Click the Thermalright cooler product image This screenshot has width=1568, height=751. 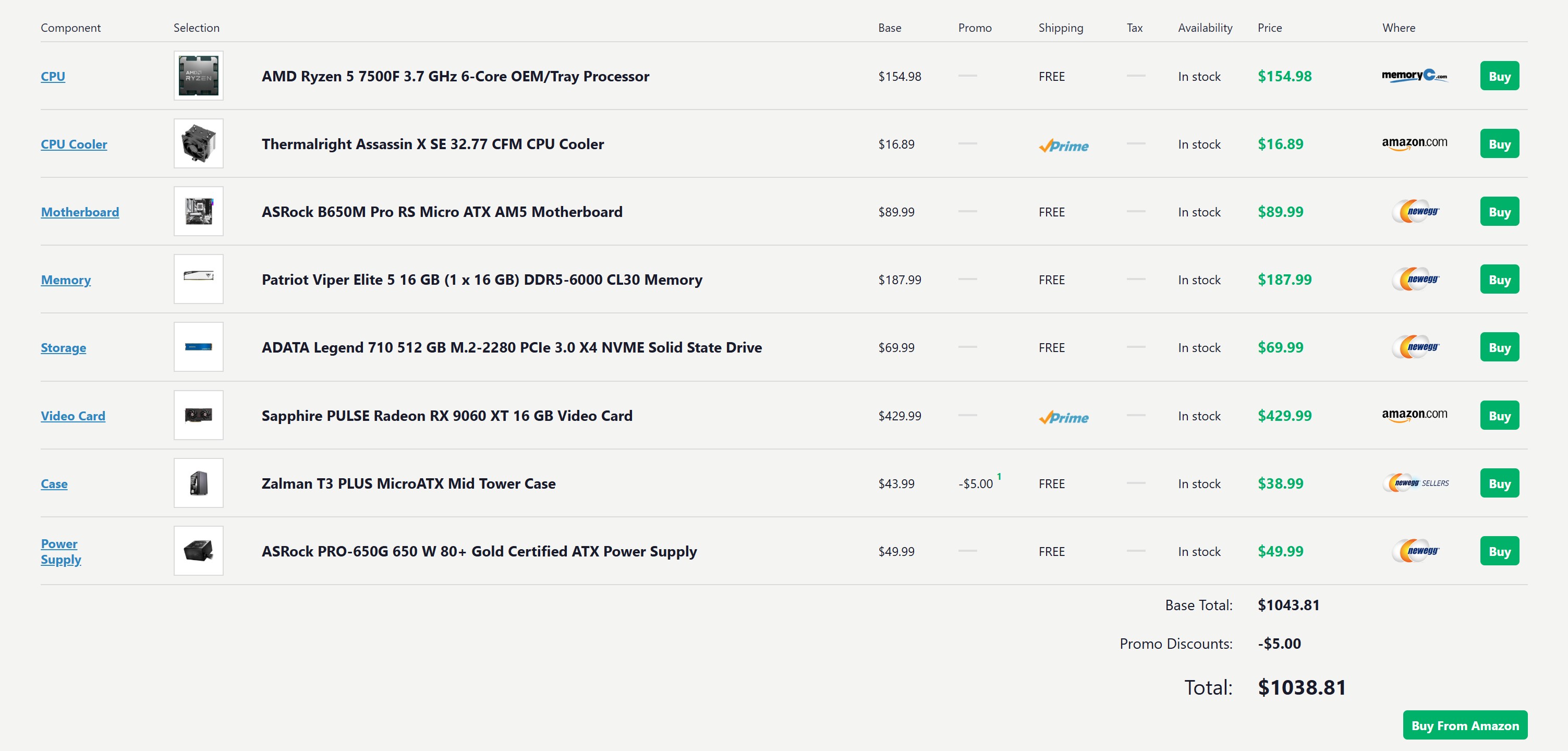pyautogui.click(x=199, y=143)
